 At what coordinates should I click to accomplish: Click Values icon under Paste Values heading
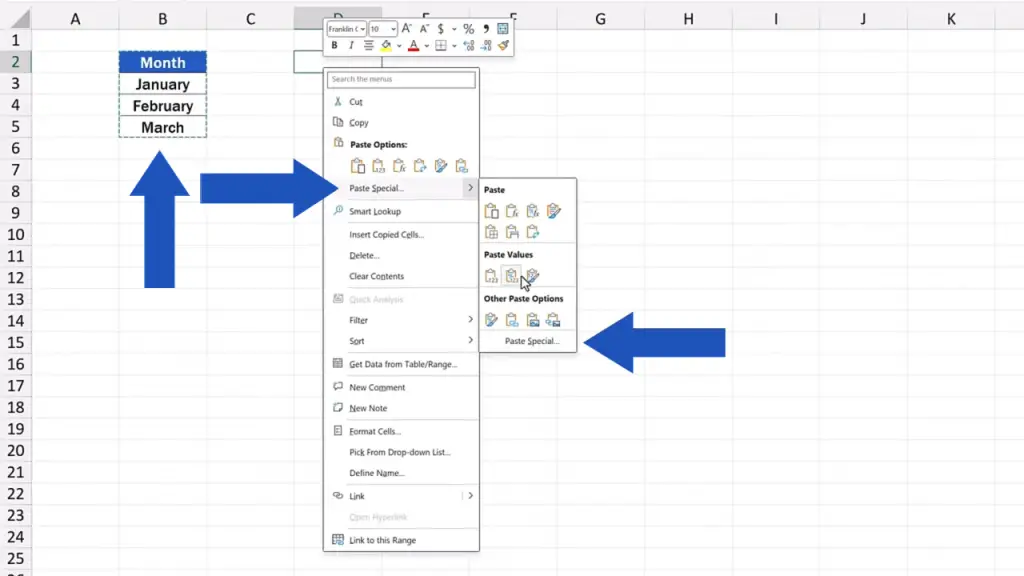pyautogui.click(x=491, y=276)
